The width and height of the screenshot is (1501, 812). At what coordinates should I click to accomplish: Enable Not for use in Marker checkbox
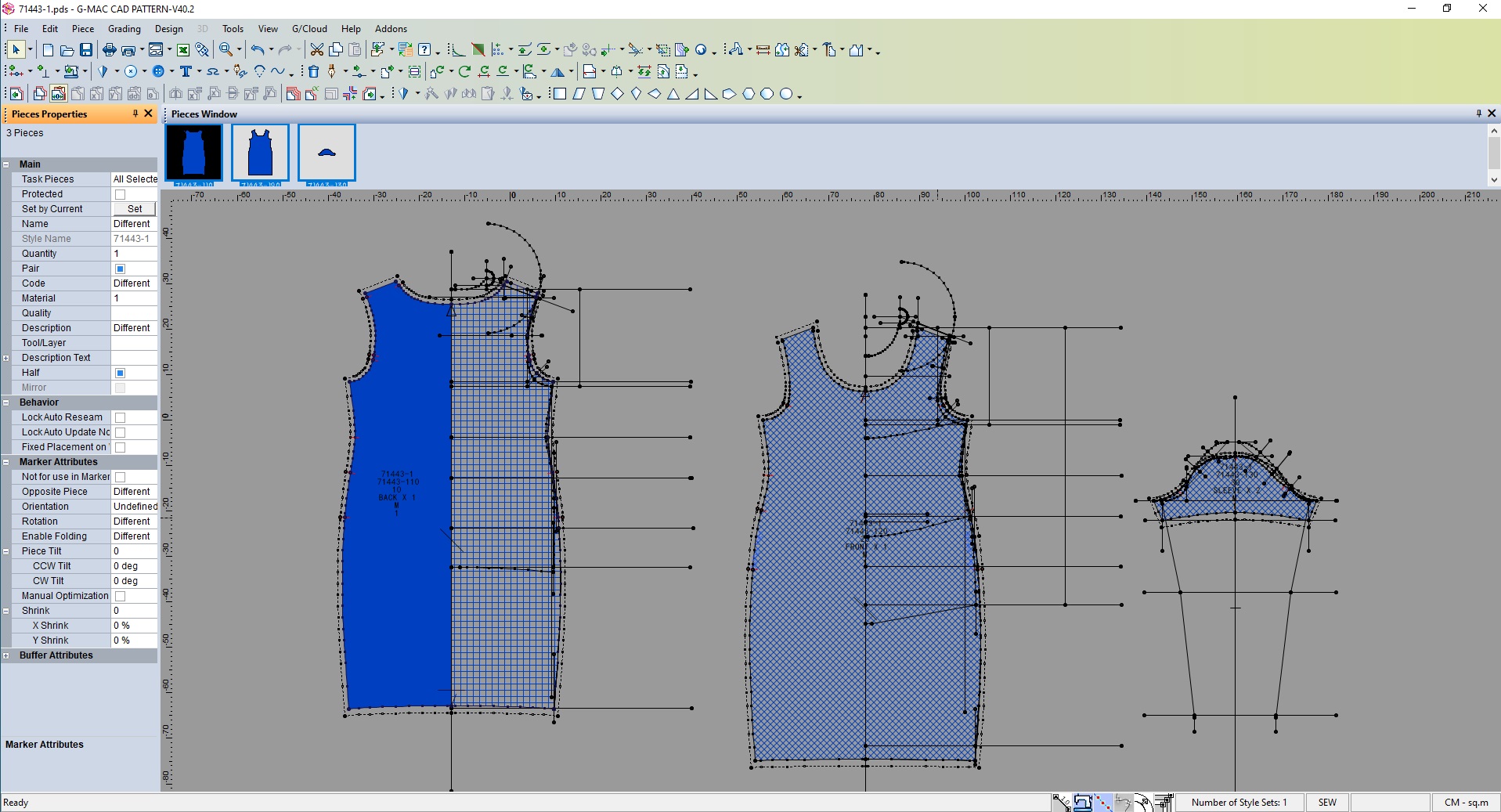(x=120, y=477)
